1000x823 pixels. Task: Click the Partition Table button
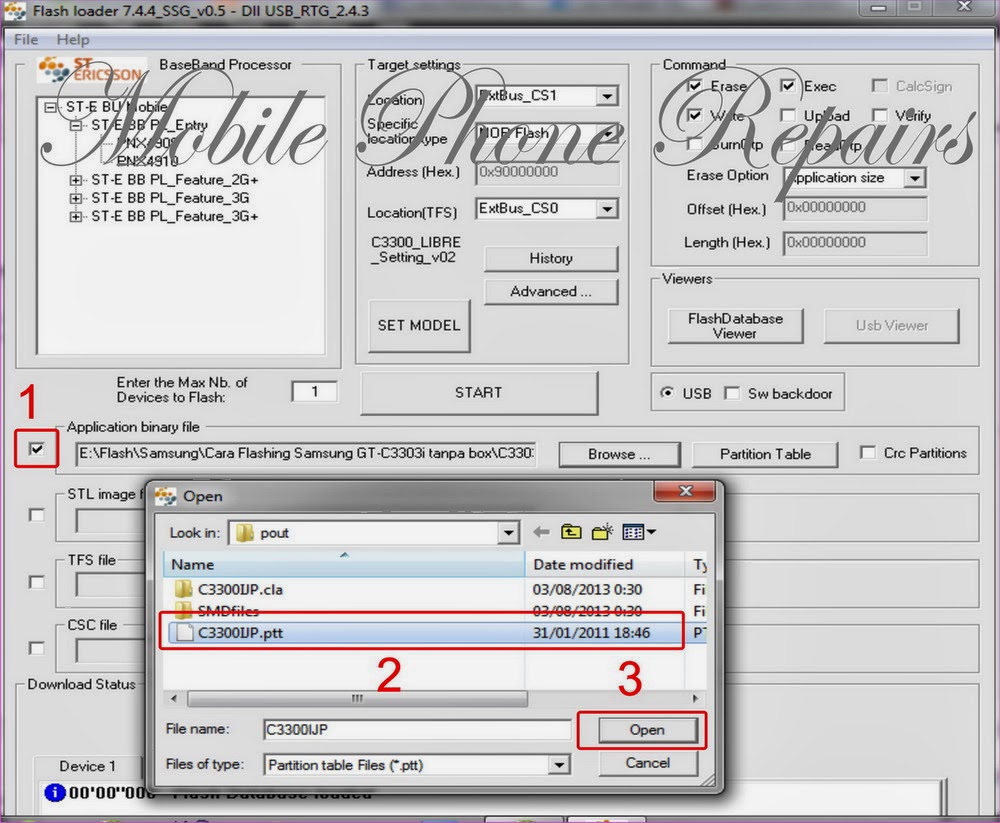pos(765,454)
